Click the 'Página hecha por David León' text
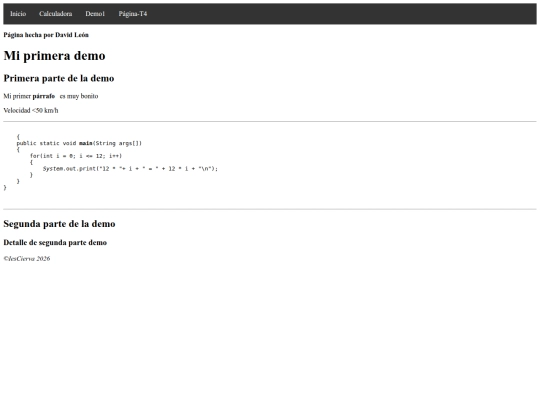Viewport: 540px width, 405px height. (x=46, y=35)
